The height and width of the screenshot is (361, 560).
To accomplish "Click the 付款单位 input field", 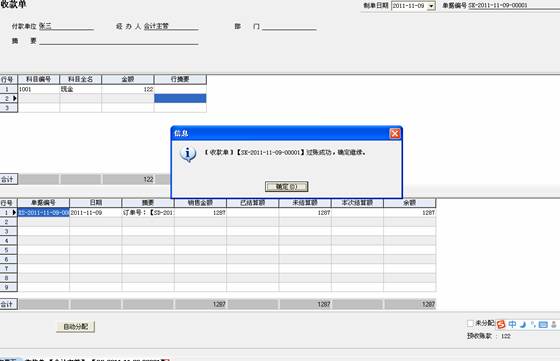I will (66, 26).
